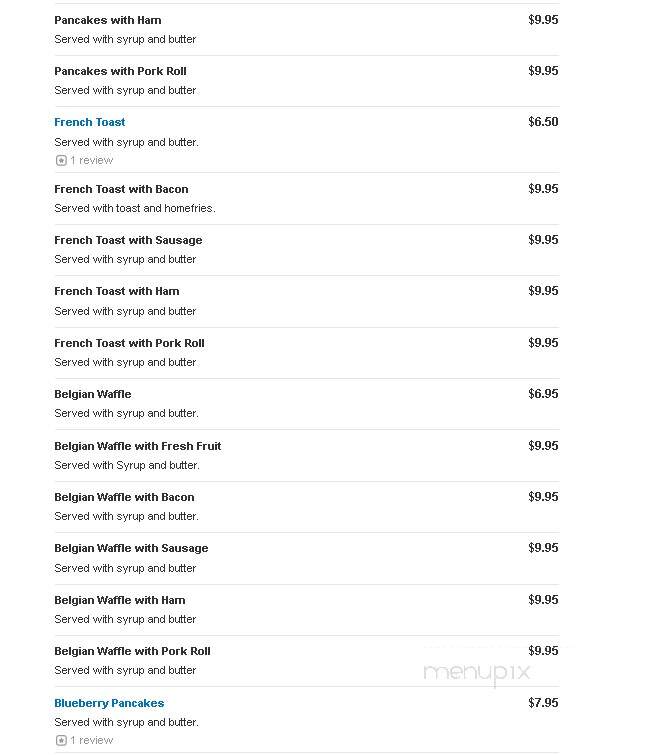
Task: Click the Belgian Waffle with Ham title
Action: click(x=120, y=600)
